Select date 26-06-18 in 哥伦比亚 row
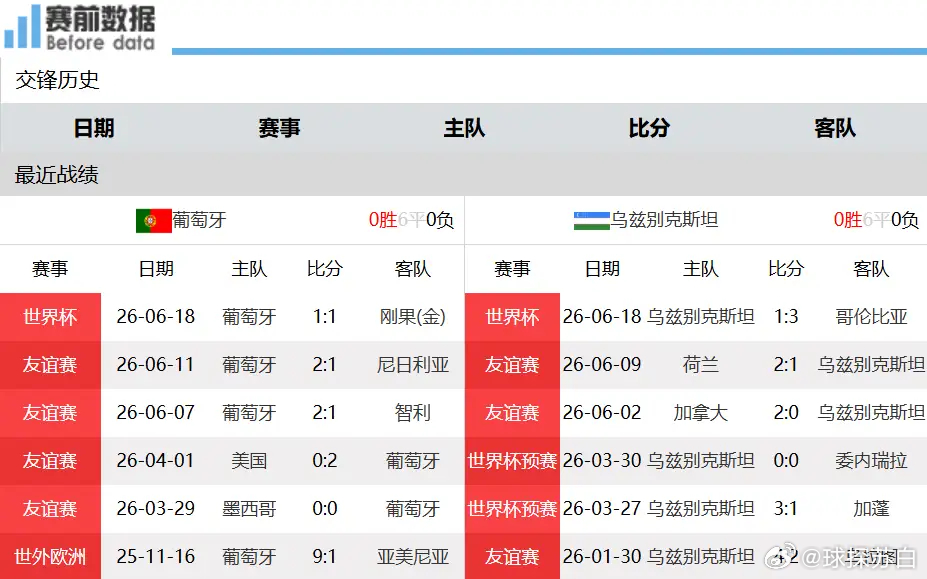The width and height of the screenshot is (927, 579). pyautogui.click(x=602, y=317)
